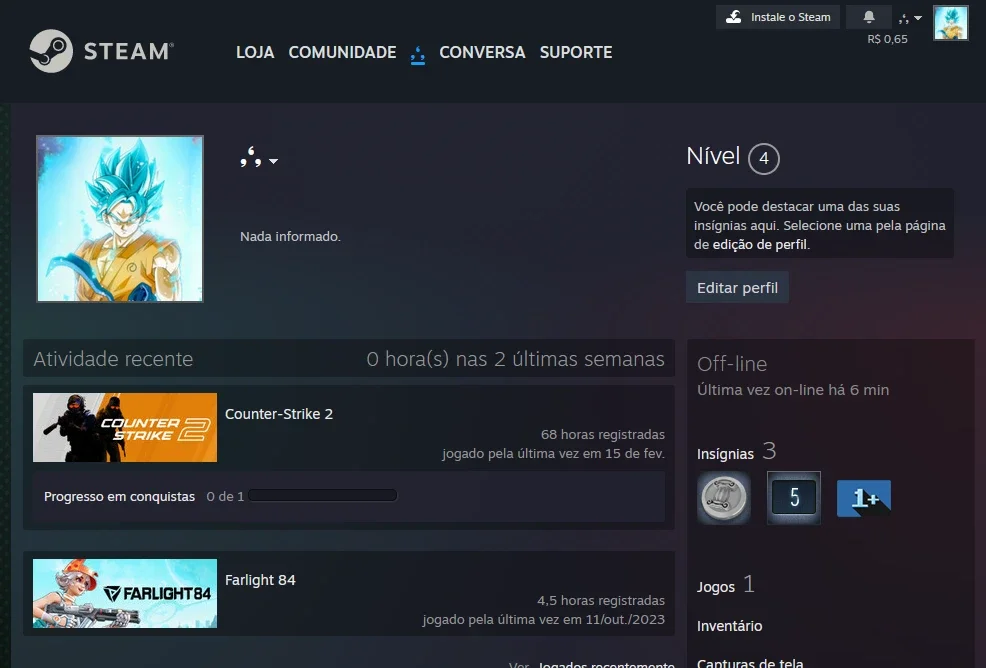Open the level 4 circle badge

click(x=763, y=159)
